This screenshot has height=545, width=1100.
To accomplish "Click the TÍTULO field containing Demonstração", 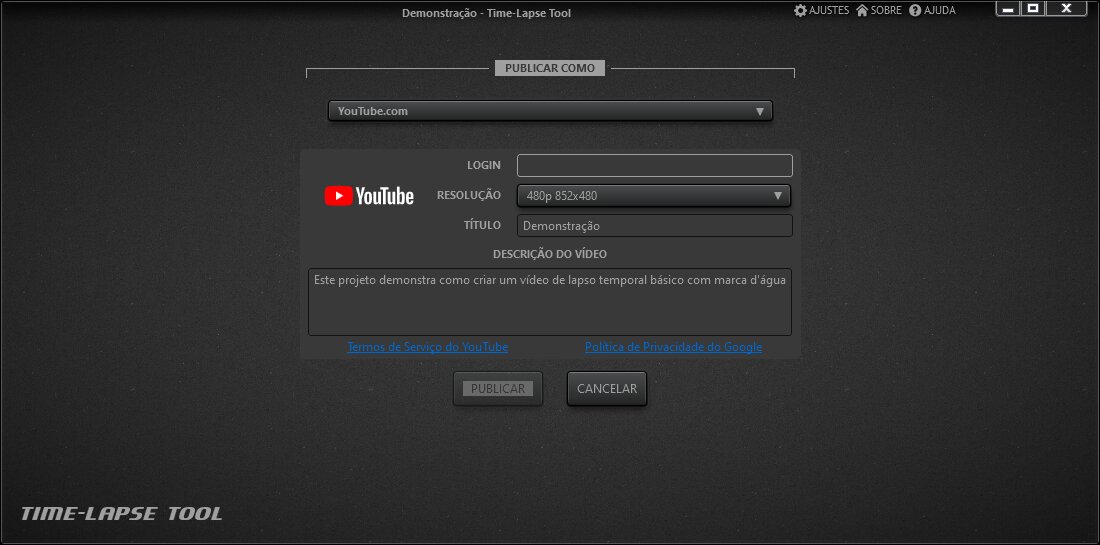I will click(654, 226).
